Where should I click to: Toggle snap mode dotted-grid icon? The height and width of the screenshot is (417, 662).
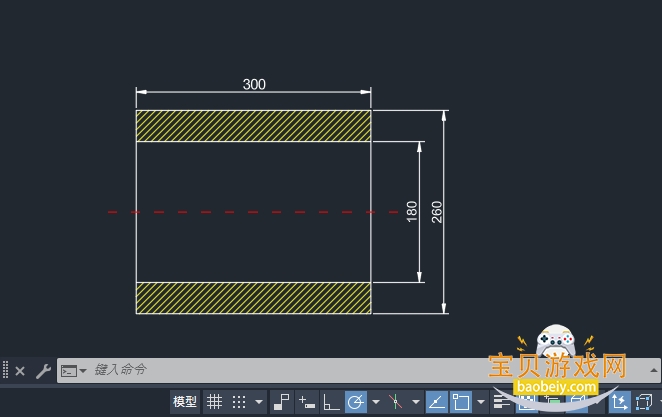(239, 402)
